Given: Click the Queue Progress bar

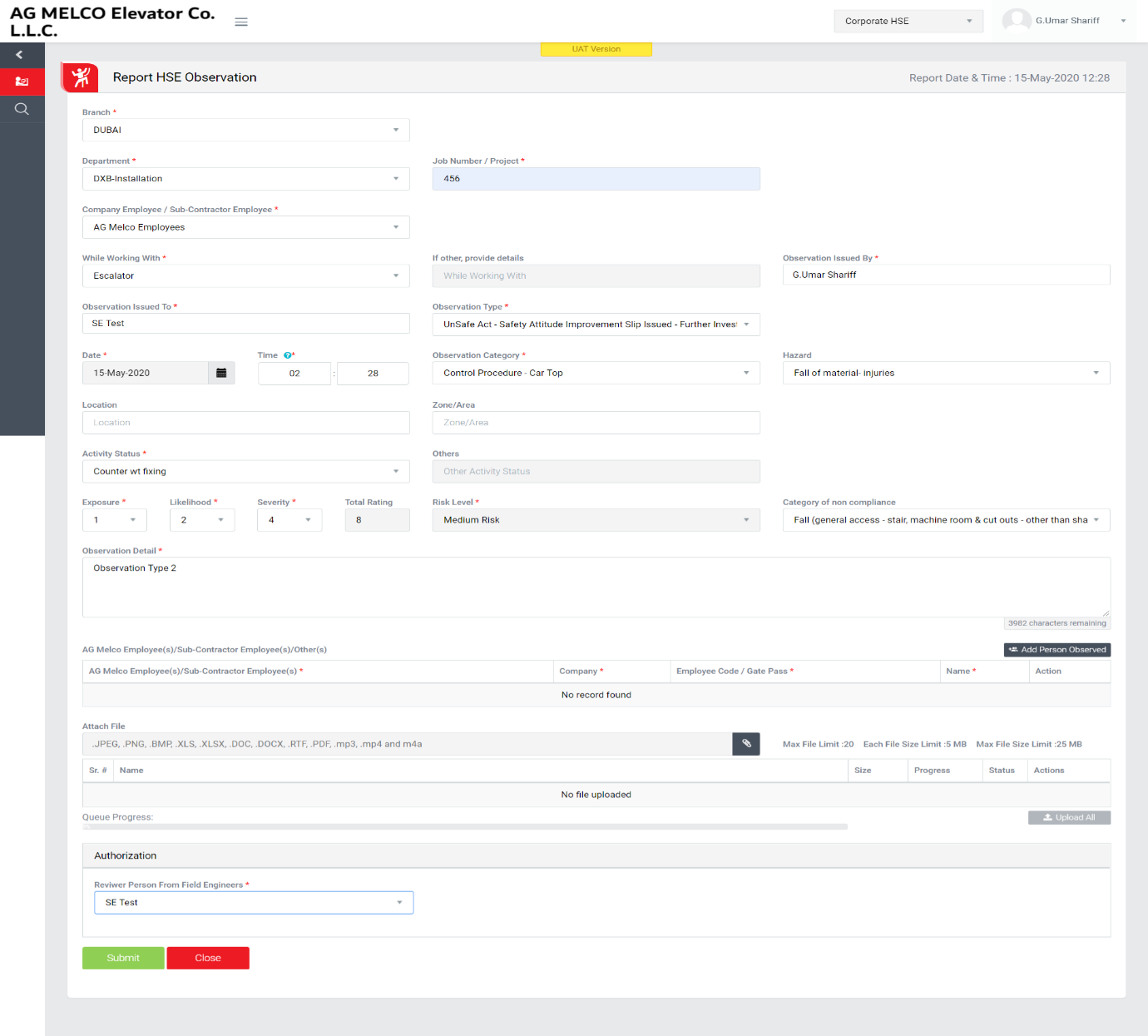Looking at the screenshot, I should (465, 826).
